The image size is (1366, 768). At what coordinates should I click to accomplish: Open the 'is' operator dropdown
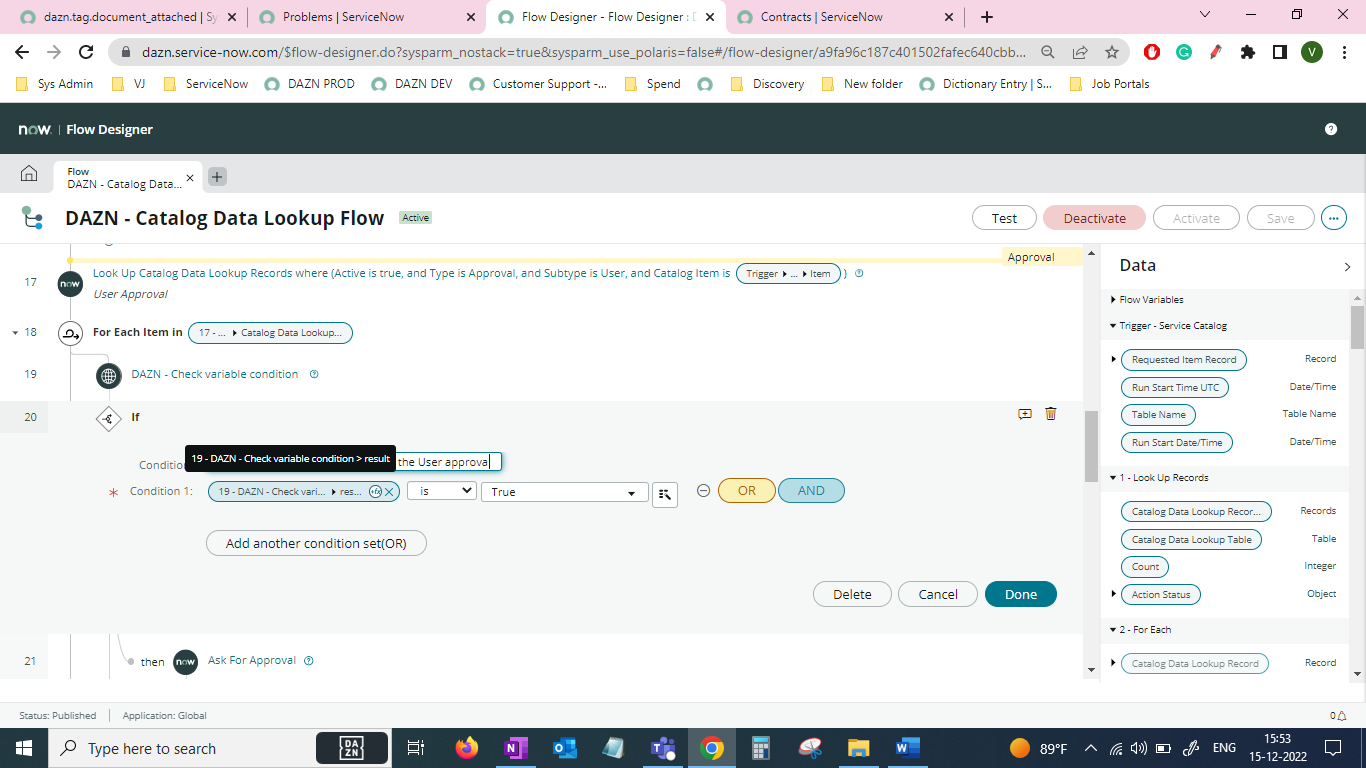pos(441,491)
